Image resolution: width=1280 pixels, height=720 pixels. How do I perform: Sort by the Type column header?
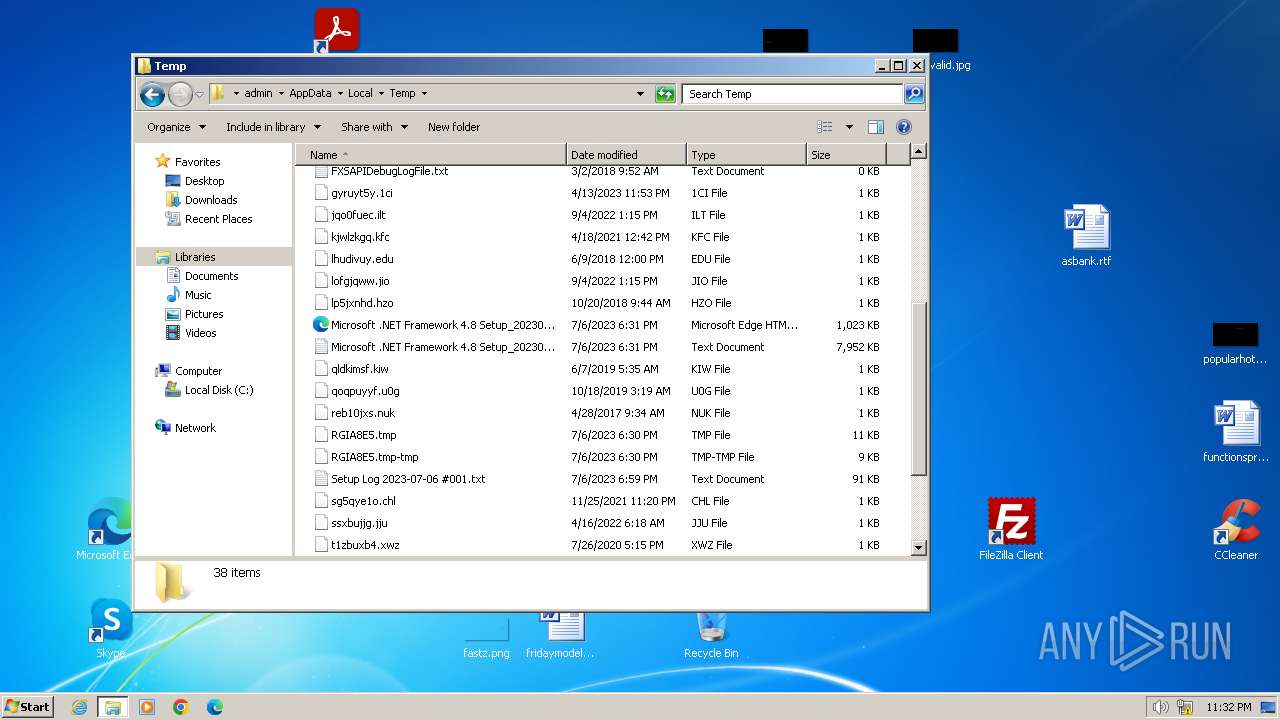click(746, 155)
